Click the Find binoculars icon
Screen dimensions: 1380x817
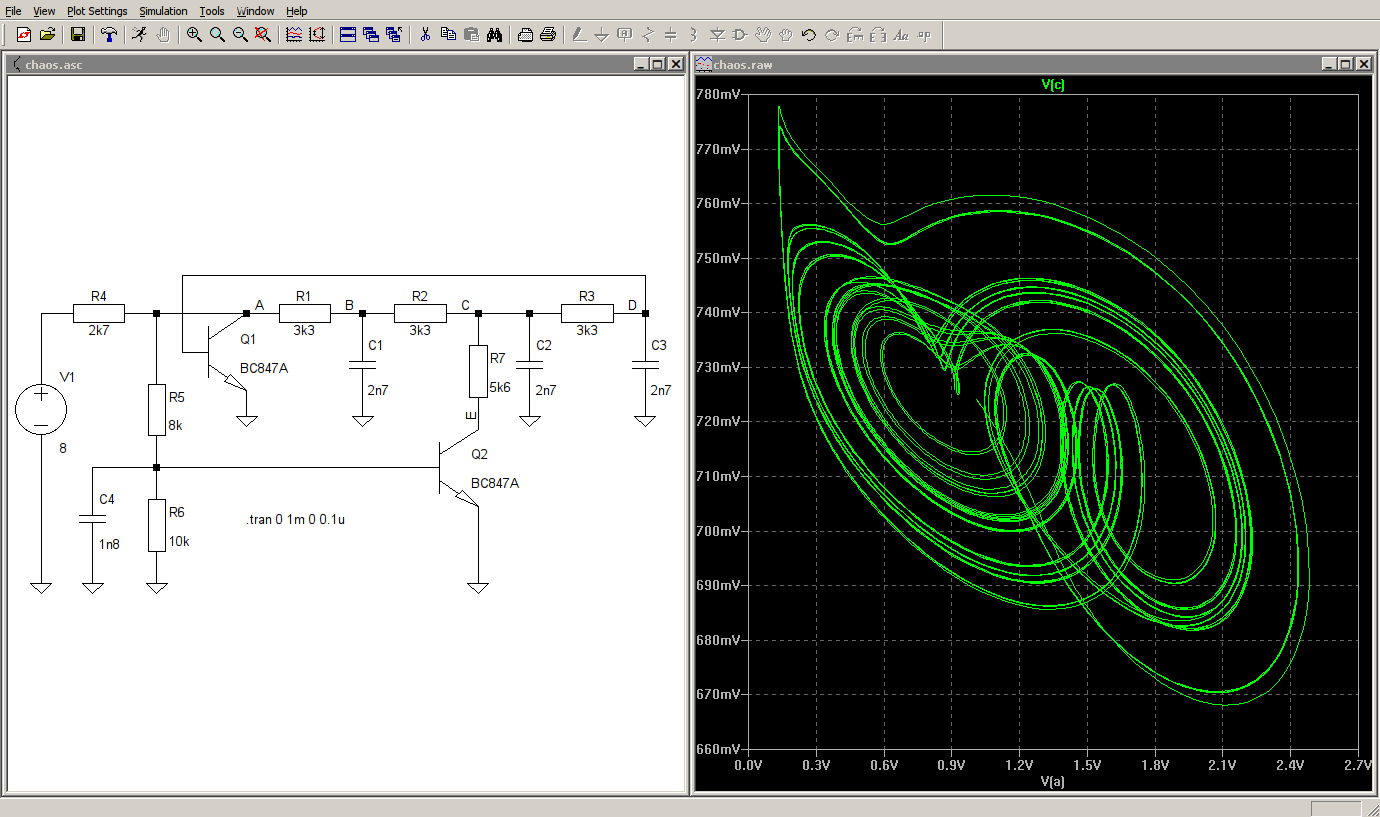[494, 34]
